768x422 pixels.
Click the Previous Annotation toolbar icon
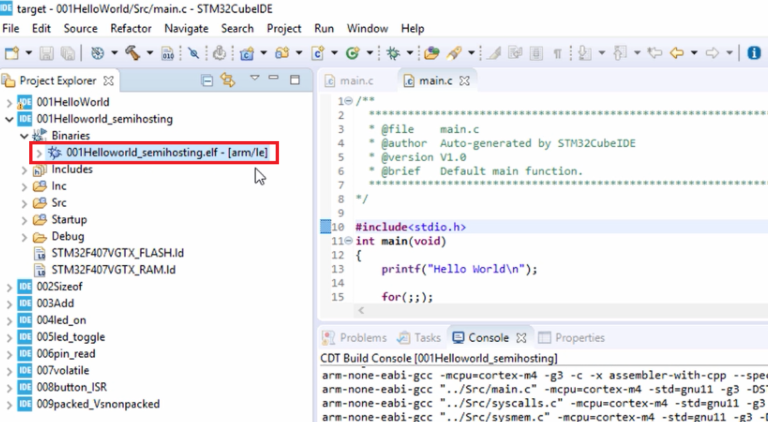coord(620,53)
